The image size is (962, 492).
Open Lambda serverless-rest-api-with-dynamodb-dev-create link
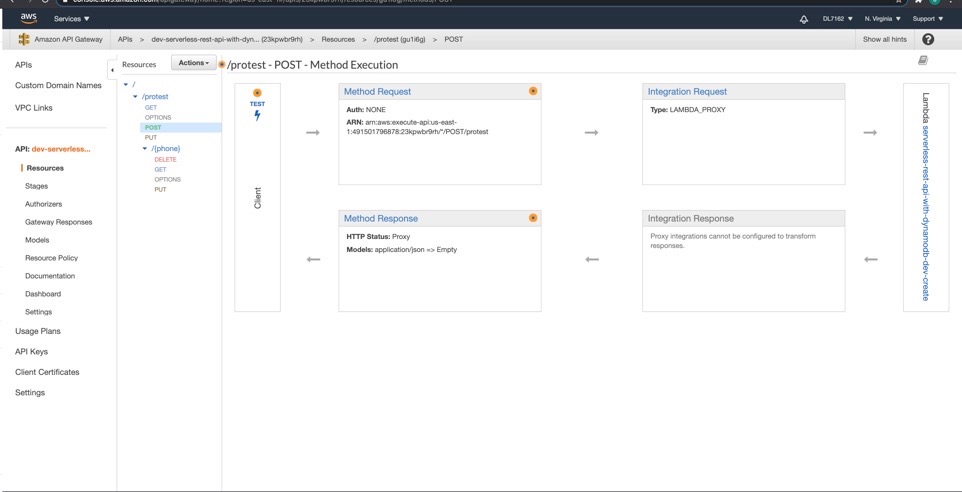926,212
